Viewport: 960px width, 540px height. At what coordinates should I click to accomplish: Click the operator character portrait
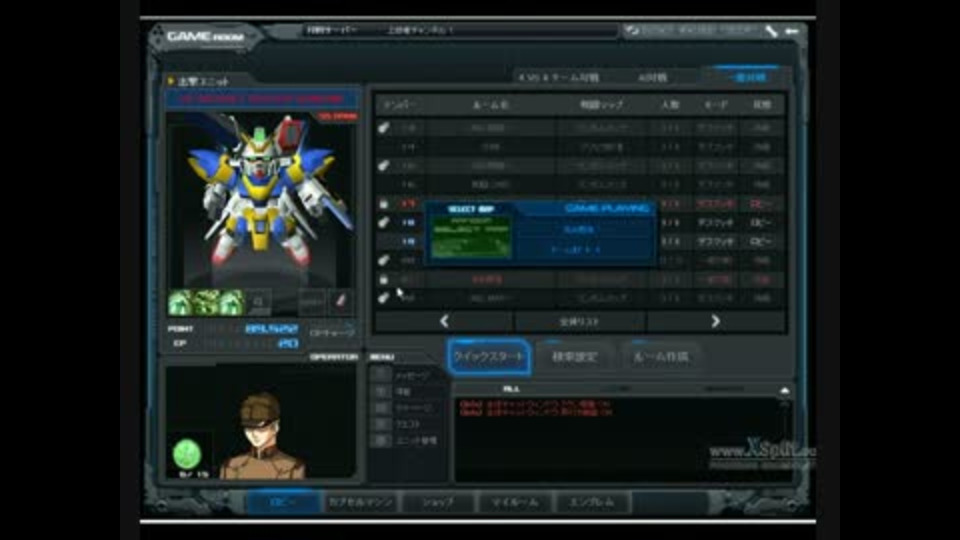tap(263, 436)
